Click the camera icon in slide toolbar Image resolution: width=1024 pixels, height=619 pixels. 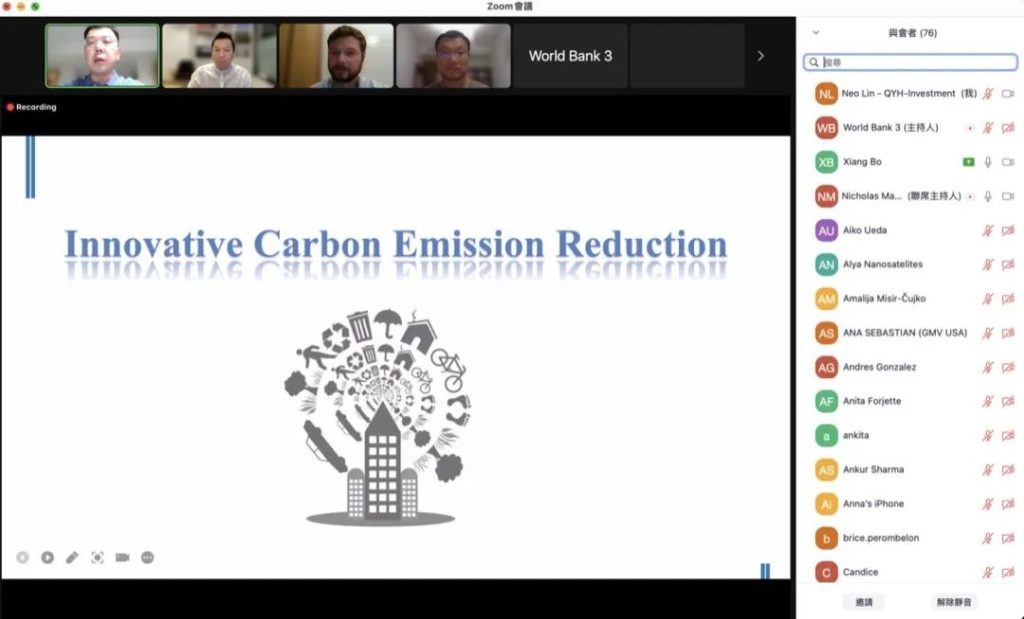click(x=122, y=557)
